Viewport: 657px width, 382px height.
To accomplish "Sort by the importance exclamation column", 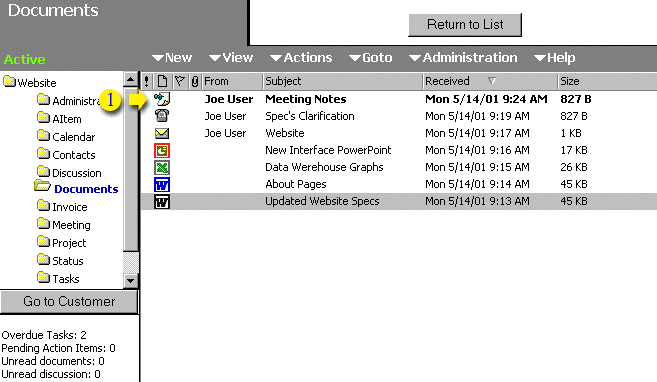I will tap(146, 81).
